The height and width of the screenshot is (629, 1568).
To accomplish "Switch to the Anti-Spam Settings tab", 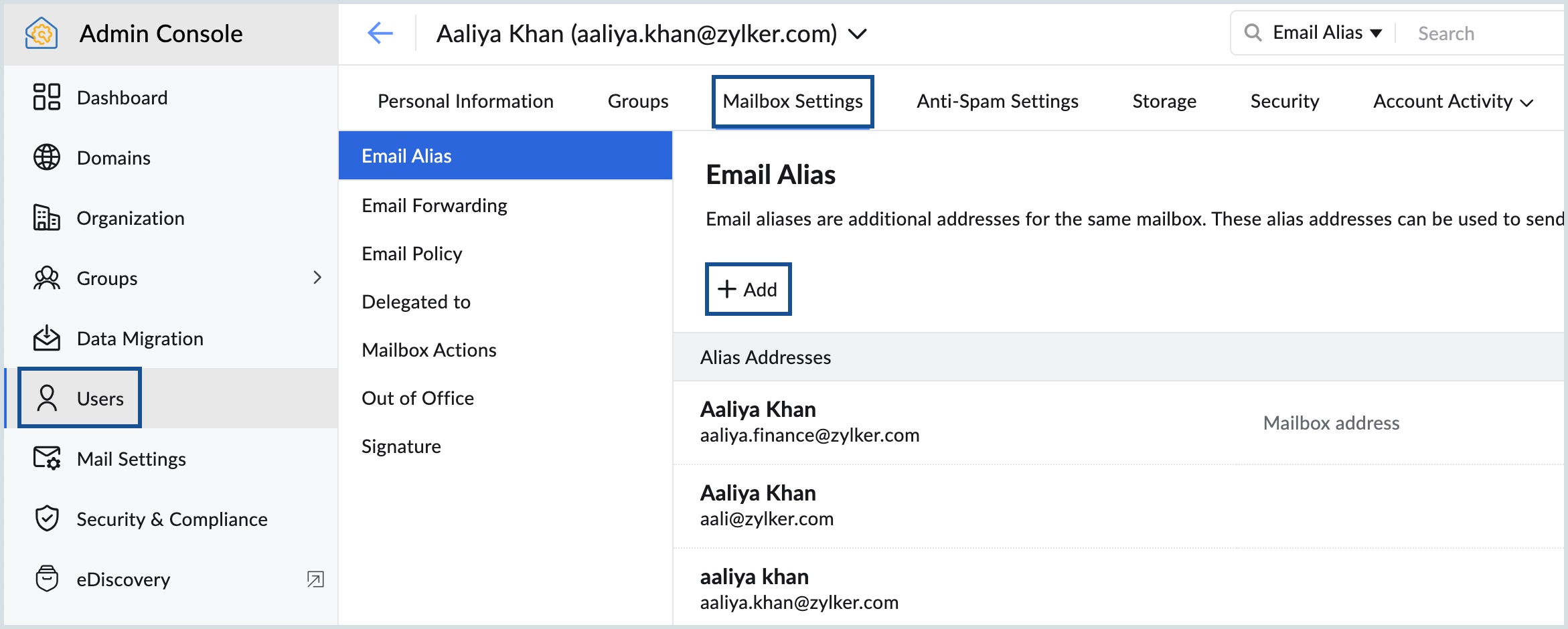I will 997,102.
